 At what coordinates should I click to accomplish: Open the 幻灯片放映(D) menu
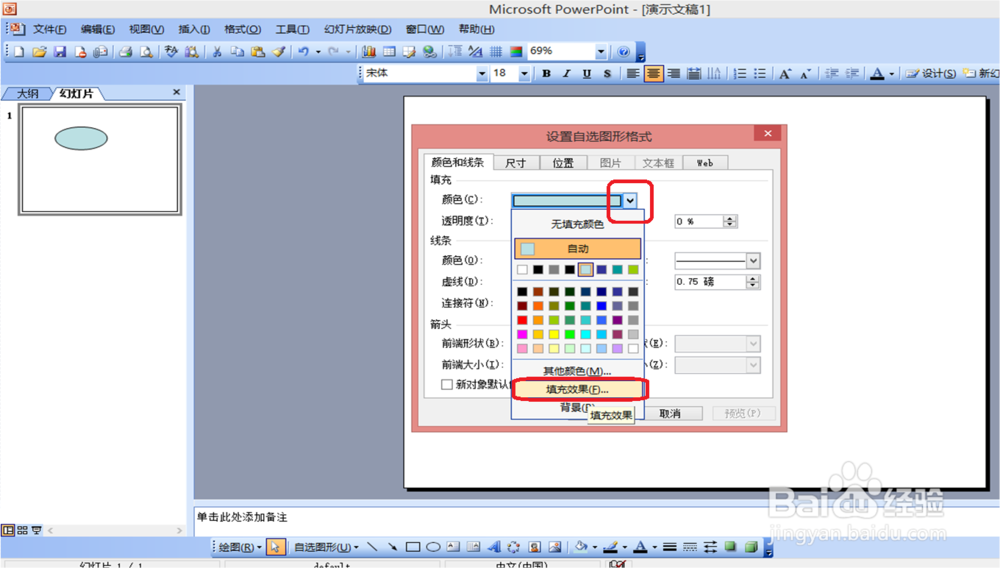click(358, 29)
